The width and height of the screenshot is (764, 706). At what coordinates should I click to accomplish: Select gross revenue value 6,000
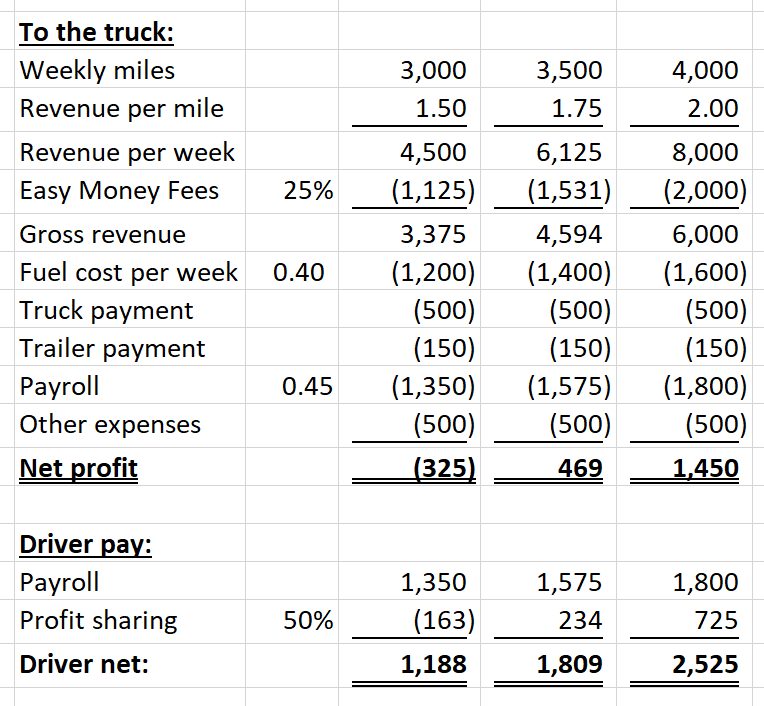(x=705, y=234)
